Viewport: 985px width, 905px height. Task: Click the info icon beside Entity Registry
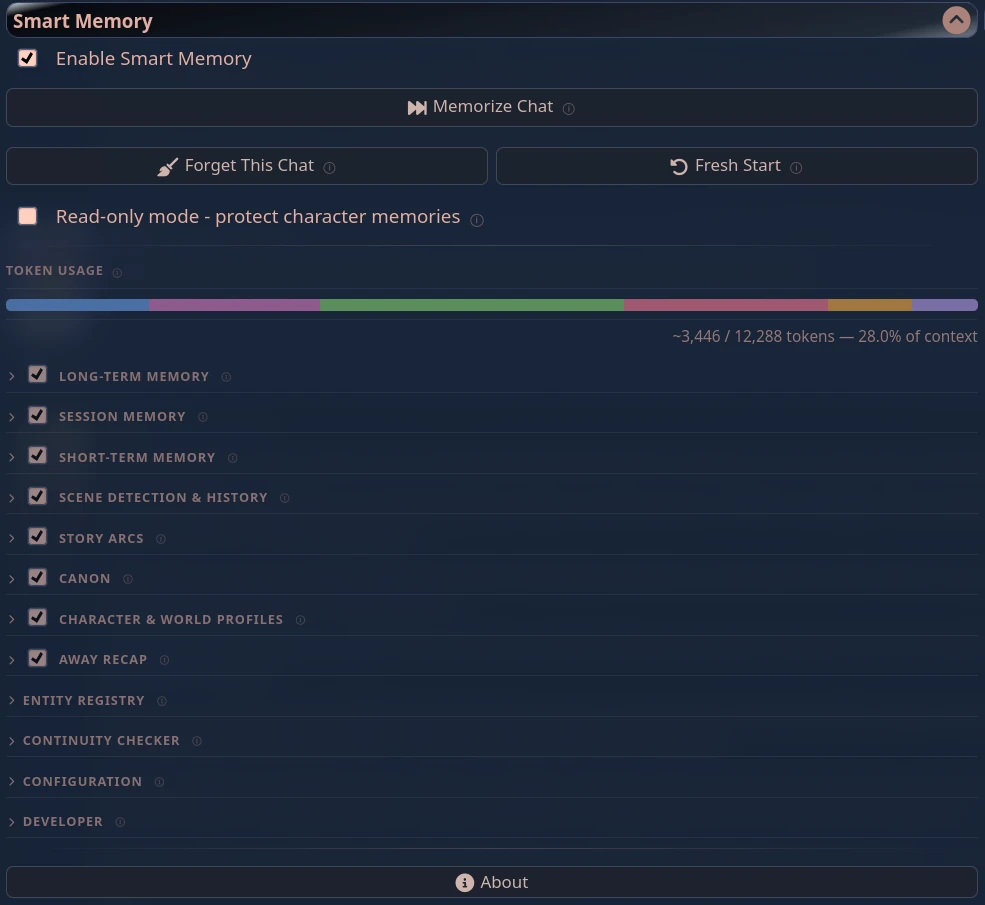[x=161, y=701]
